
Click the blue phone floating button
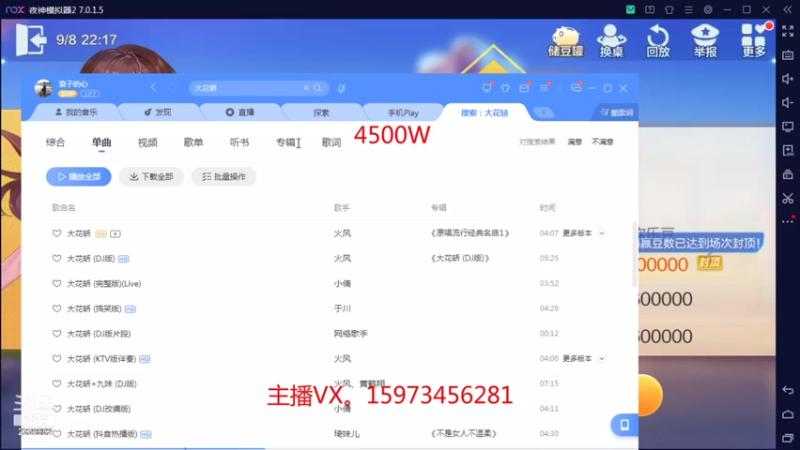pyautogui.click(x=624, y=424)
